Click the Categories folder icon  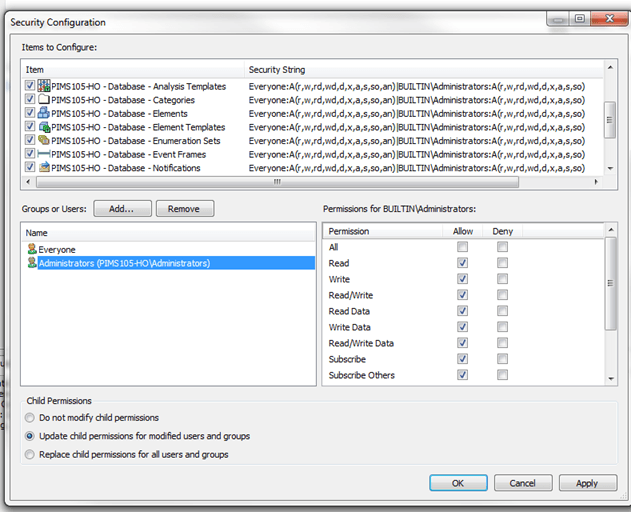(44, 99)
